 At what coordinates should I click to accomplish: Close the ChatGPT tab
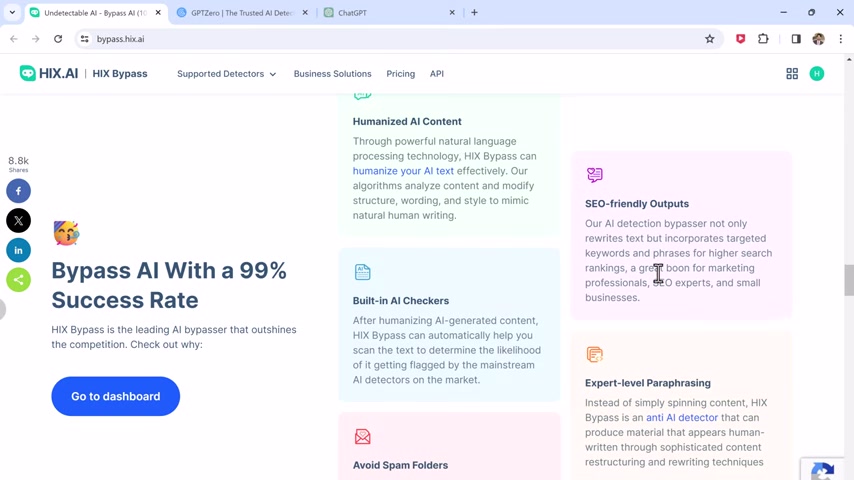point(452,13)
